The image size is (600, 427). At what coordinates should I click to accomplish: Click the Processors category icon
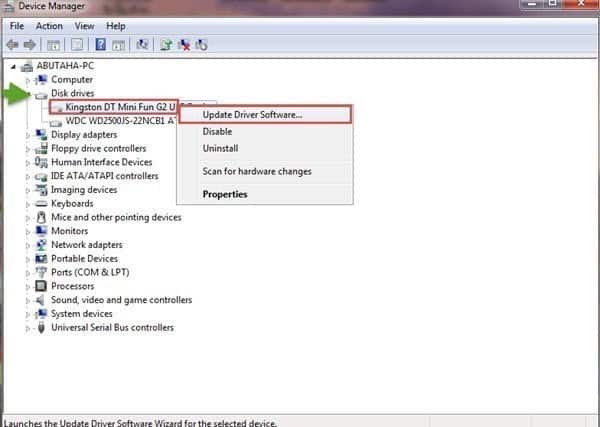(x=41, y=286)
